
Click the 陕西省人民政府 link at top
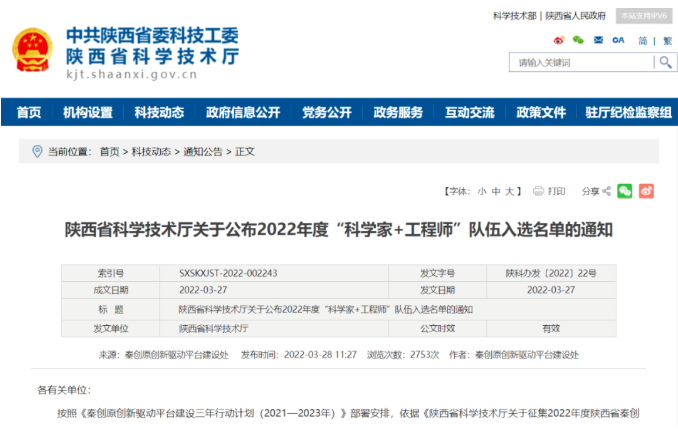coord(575,16)
